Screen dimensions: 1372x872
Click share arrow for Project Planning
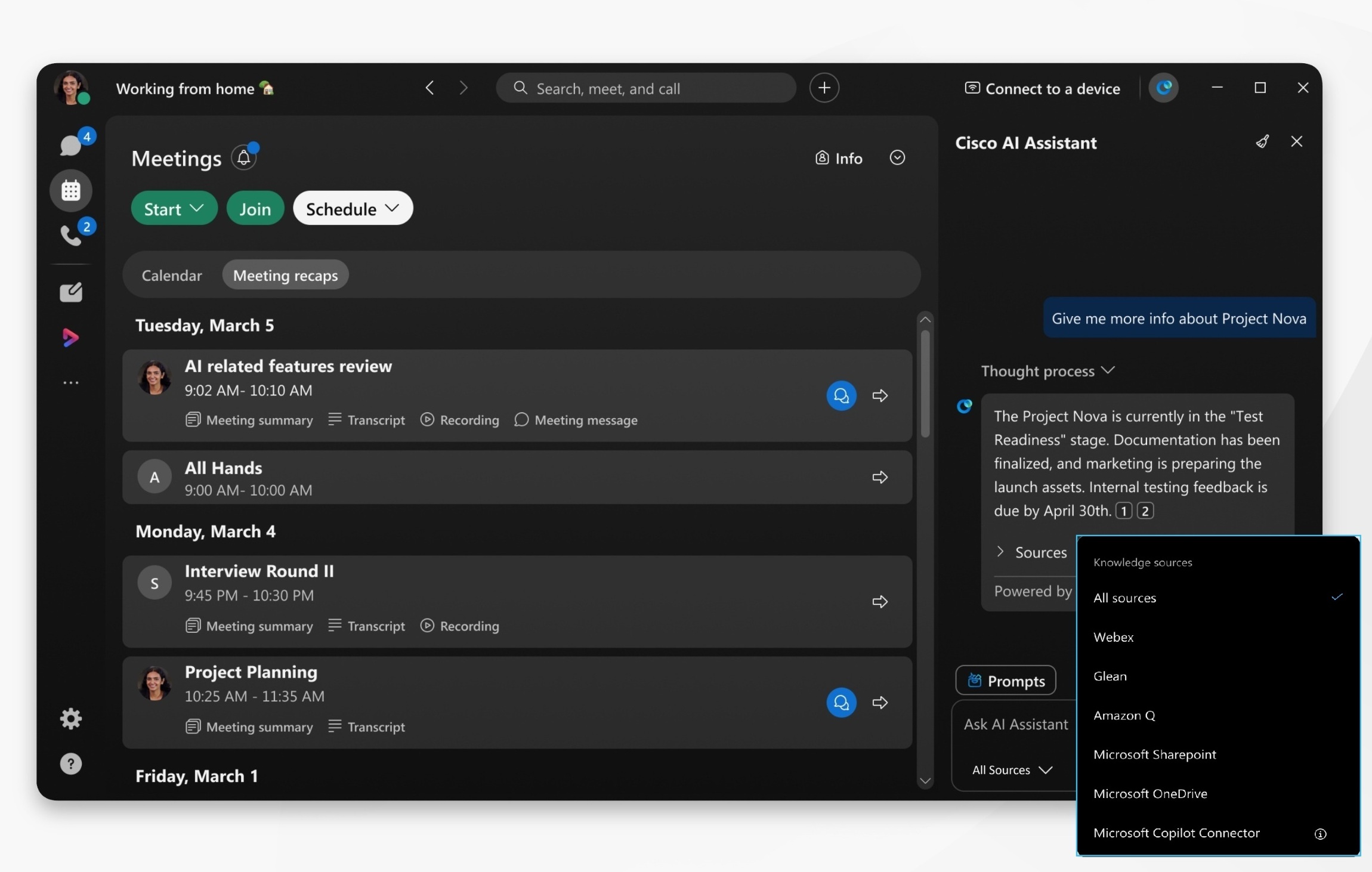(x=880, y=702)
